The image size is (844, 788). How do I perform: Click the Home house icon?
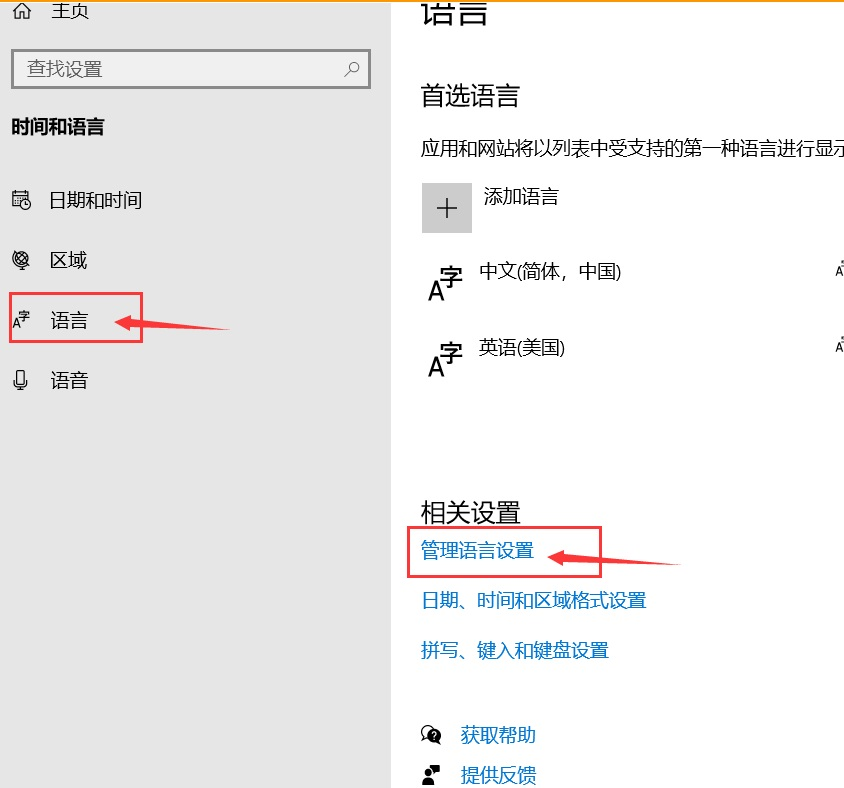tap(22, 10)
